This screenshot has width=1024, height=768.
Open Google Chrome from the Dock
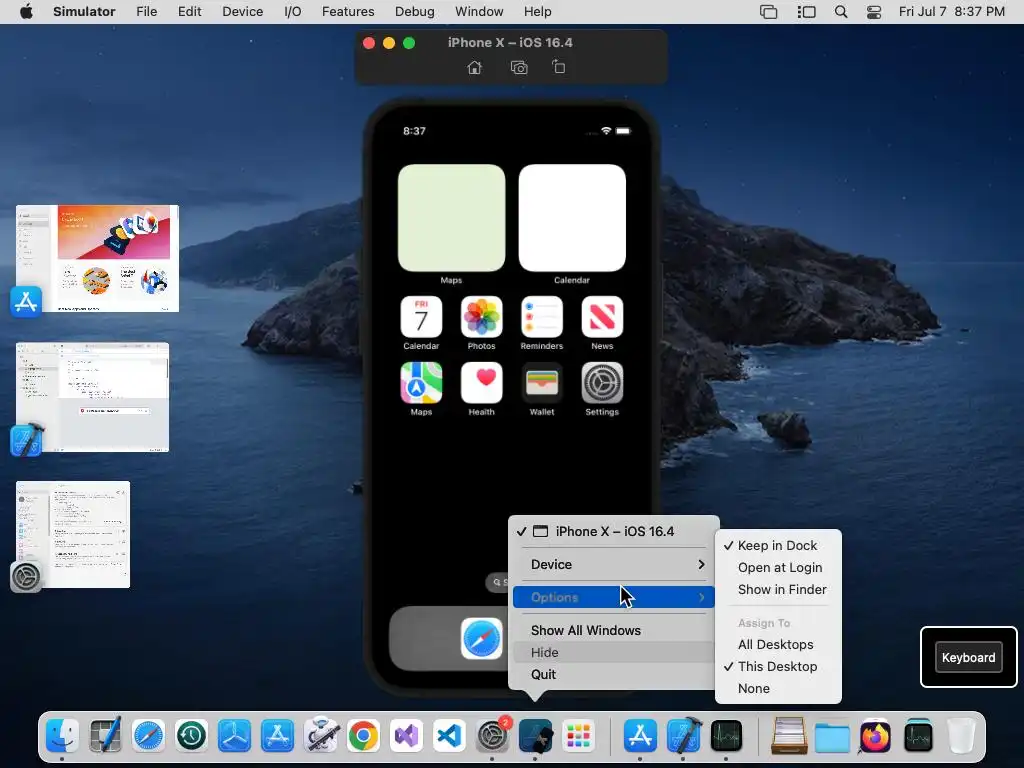click(363, 736)
